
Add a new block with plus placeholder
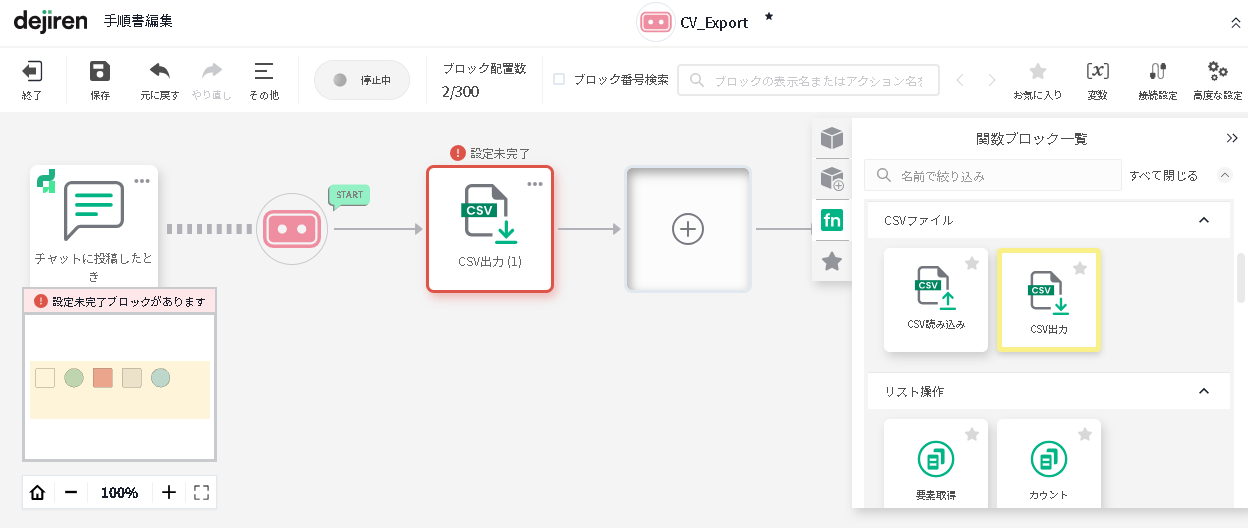[x=688, y=229]
